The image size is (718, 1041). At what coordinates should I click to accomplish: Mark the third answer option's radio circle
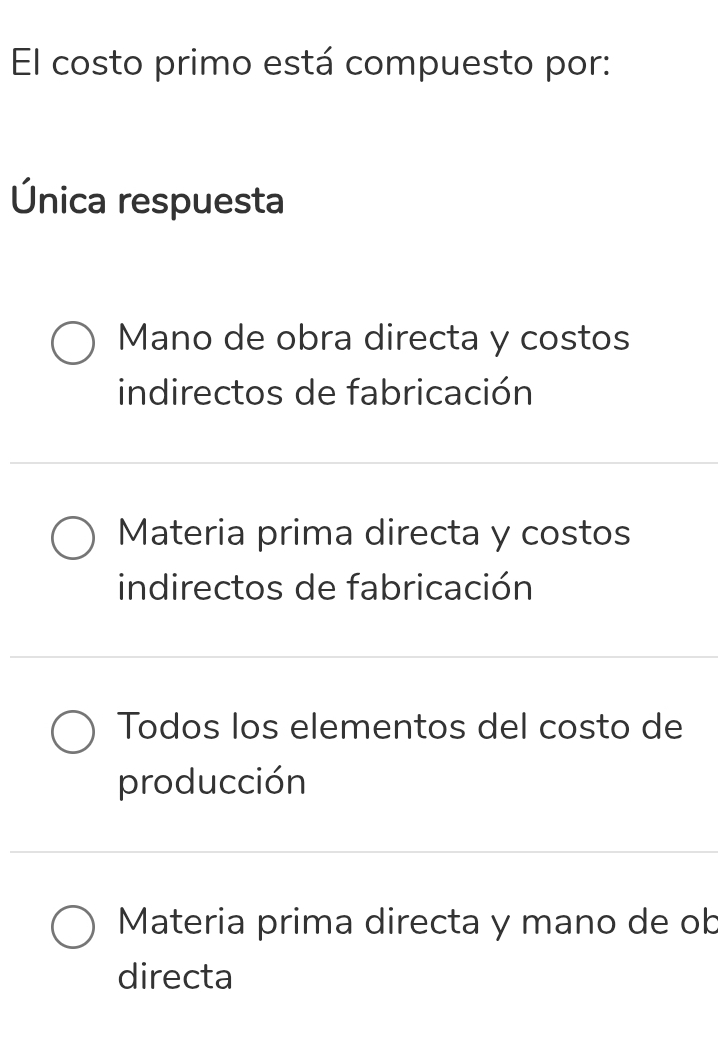74,733
